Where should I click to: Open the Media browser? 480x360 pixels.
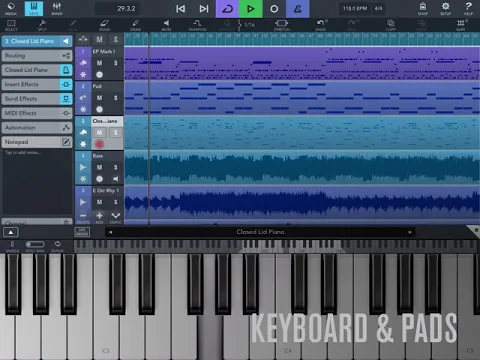tap(11, 9)
